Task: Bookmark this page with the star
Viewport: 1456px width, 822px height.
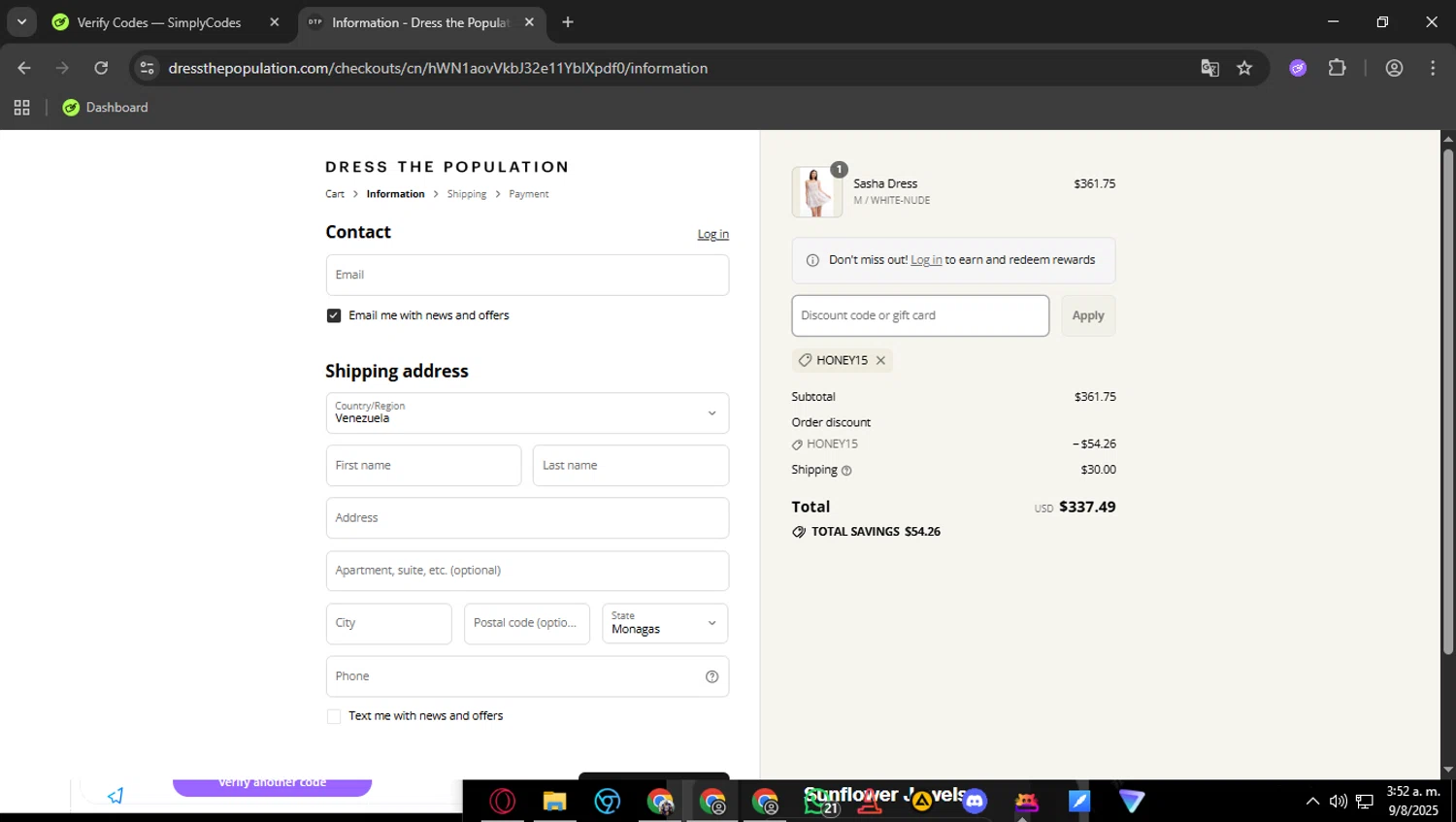Action: [x=1244, y=68]
